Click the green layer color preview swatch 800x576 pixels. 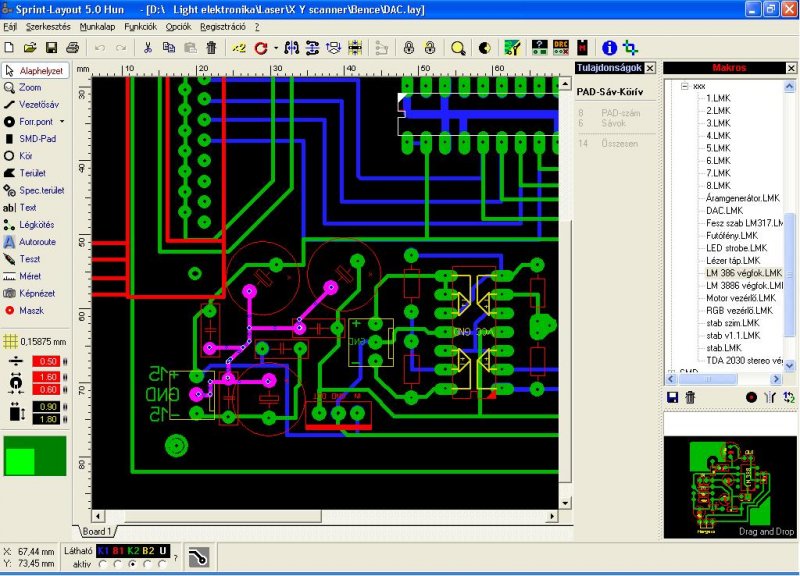pos(35,456)
